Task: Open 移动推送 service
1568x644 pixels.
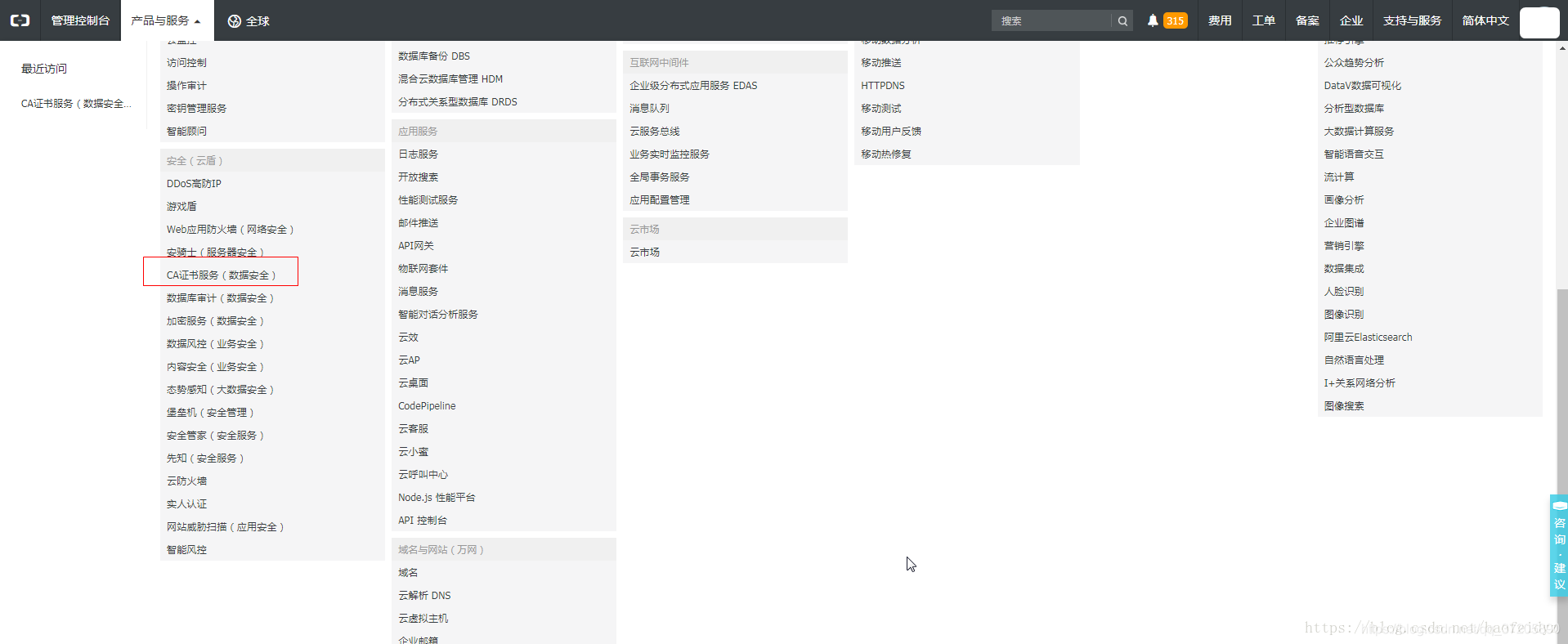Action: coord(880,63)
